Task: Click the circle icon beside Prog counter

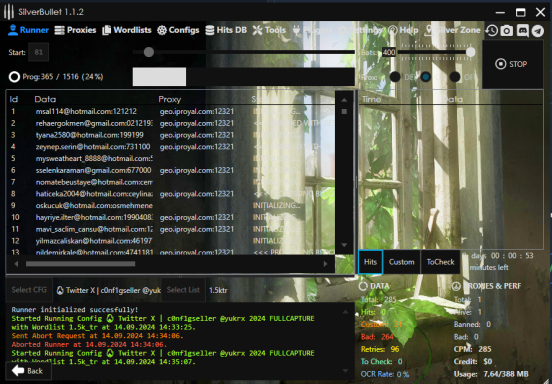Action: 14,77
